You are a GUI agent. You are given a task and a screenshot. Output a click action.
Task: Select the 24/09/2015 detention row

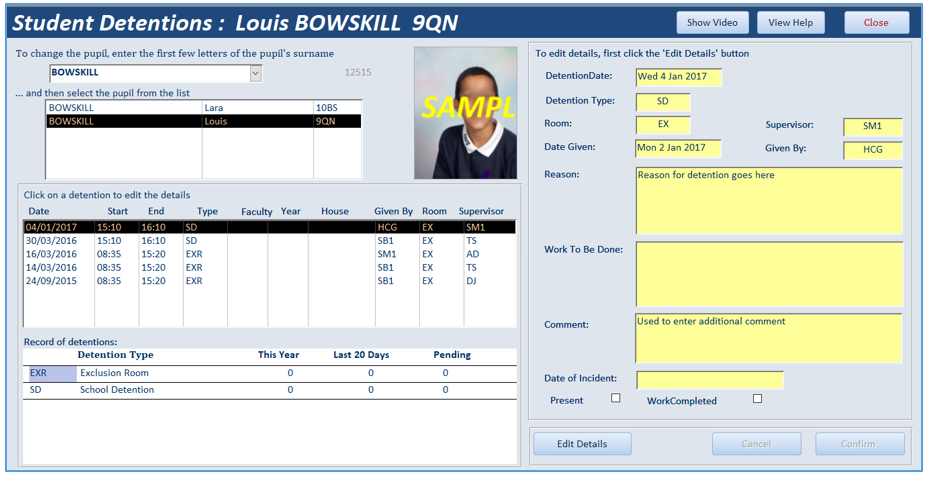pos(269,281)
